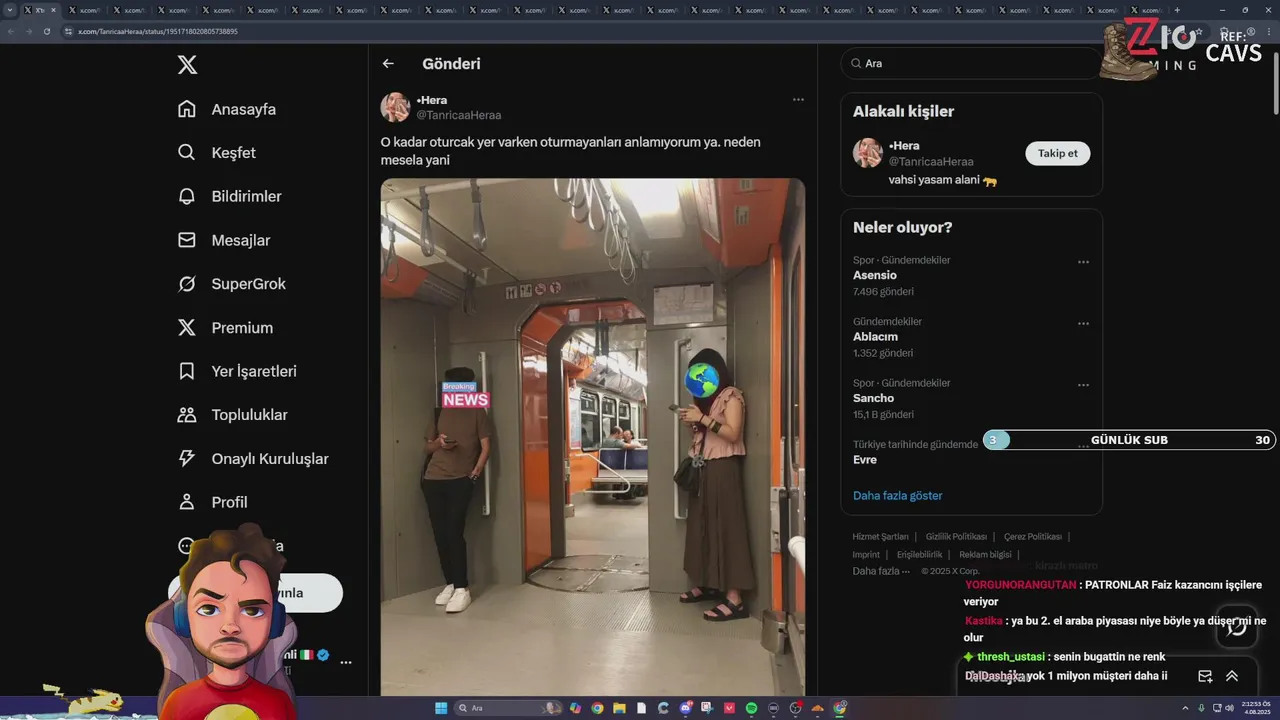Open more options for Sancho trend
1280x720 pixels.
(x=1083, y=385)
